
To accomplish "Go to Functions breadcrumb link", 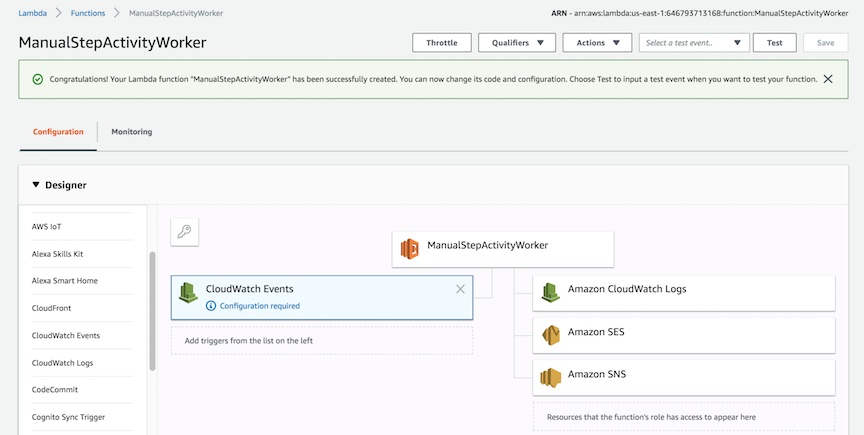I will 88,13.
